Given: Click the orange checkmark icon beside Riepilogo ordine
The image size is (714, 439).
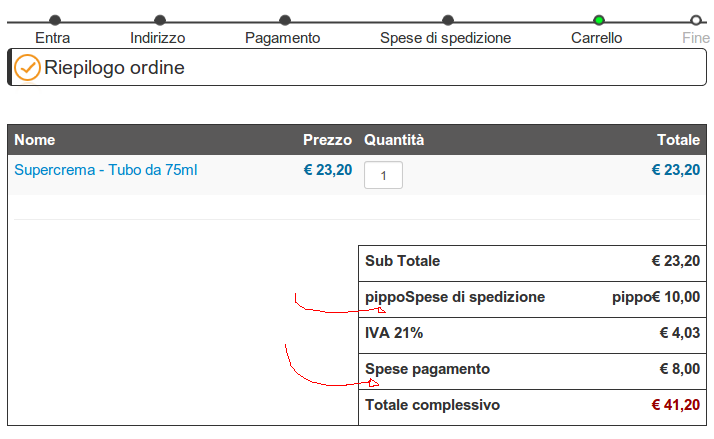Looking at the screenshot, I should point(27,67).
